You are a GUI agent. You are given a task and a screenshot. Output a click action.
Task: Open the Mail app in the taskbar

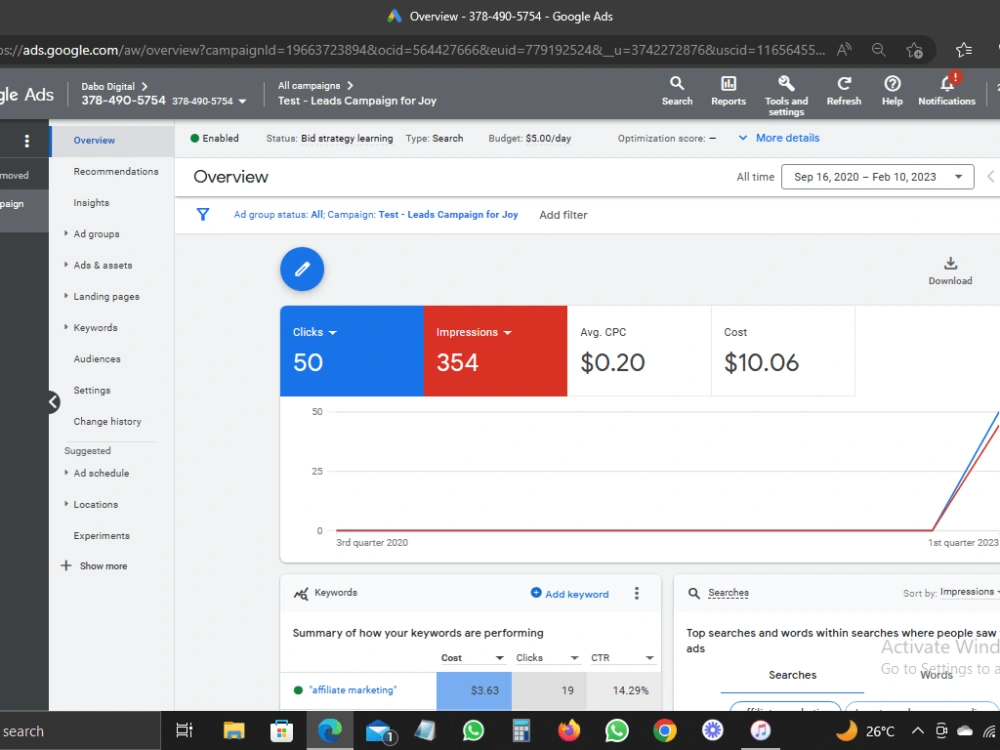[x=381, y=731]
